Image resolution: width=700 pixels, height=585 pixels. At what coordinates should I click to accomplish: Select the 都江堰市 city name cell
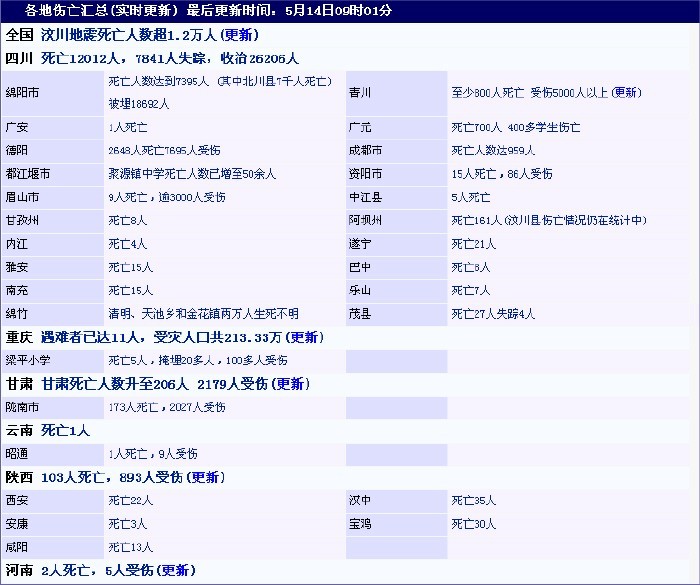point(28,174)
